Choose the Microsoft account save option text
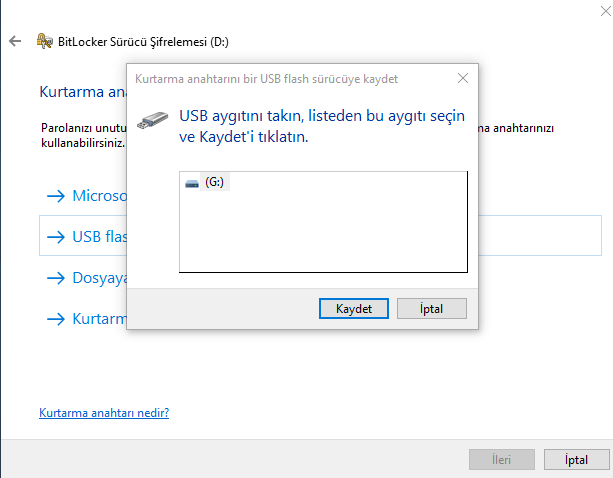 [x=100, y=196]
